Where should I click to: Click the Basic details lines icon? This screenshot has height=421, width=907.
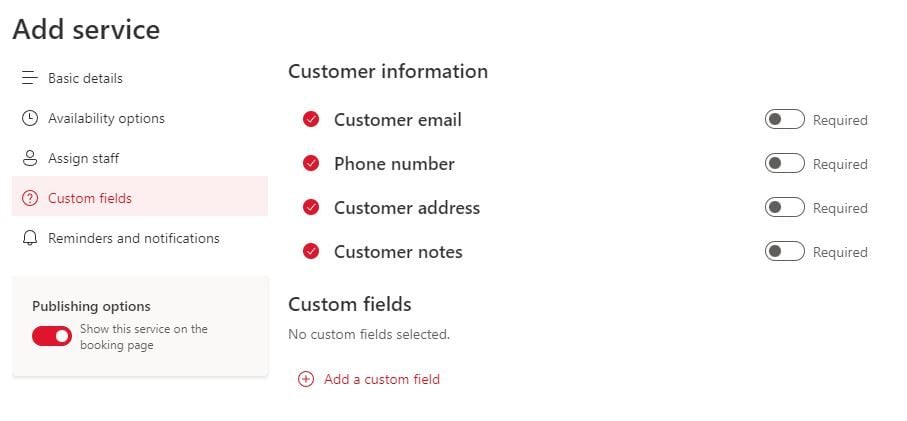(x=30, y=78)
